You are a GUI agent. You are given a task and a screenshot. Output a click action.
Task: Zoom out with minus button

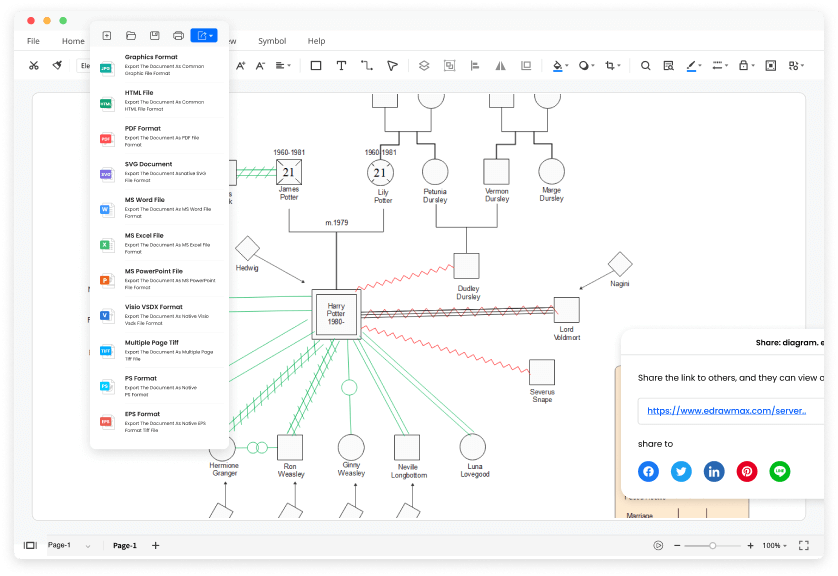coord(677,545)
